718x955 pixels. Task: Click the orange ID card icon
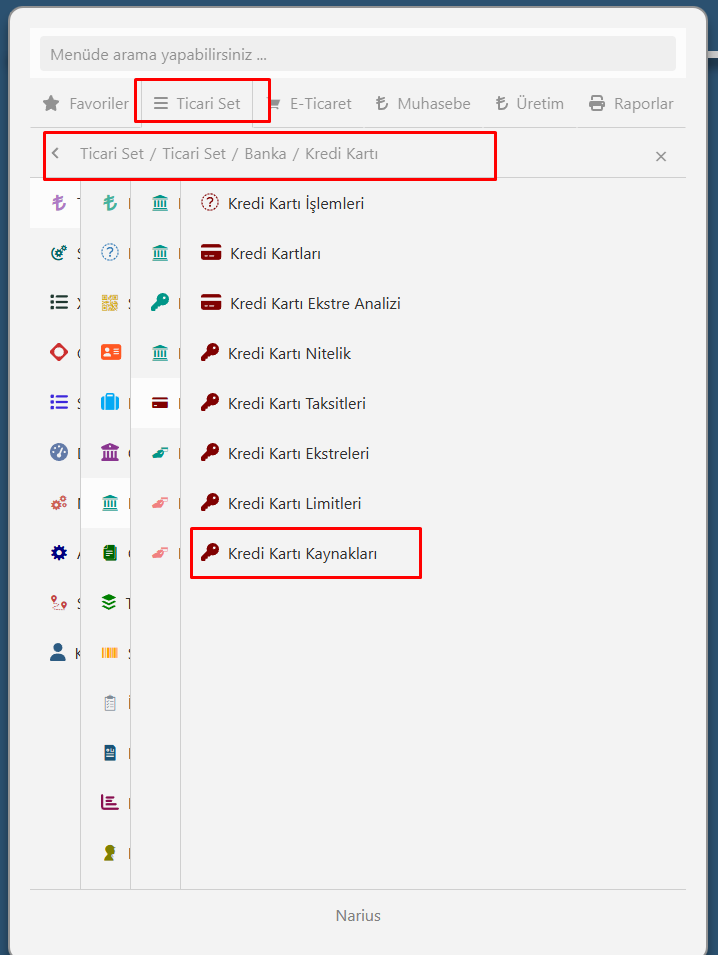(x=110, y=352)
